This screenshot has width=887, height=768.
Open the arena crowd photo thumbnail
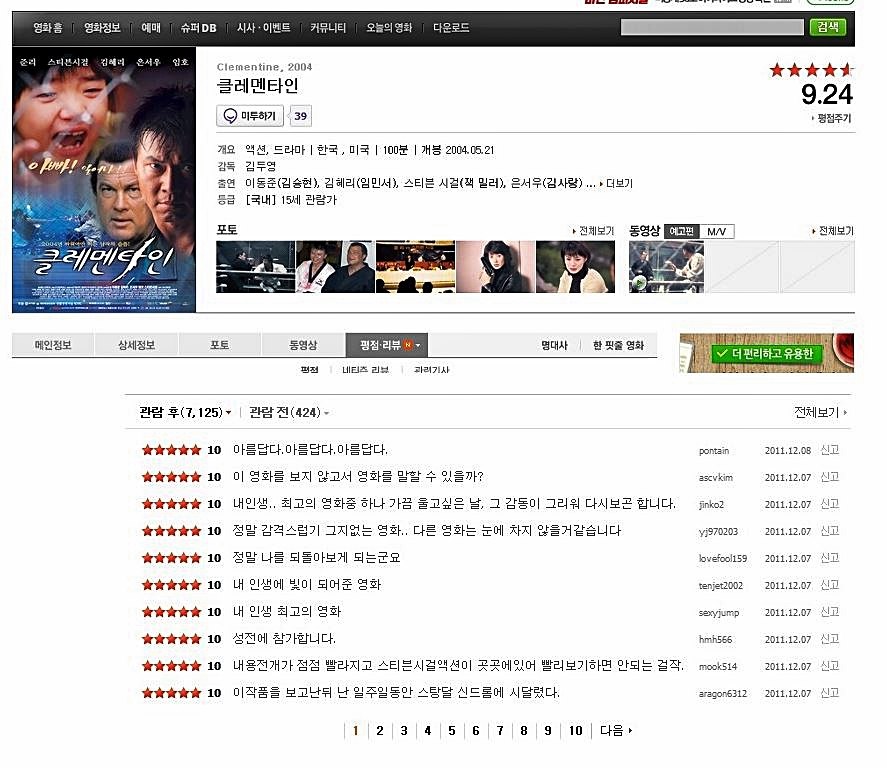click(415, 266)
